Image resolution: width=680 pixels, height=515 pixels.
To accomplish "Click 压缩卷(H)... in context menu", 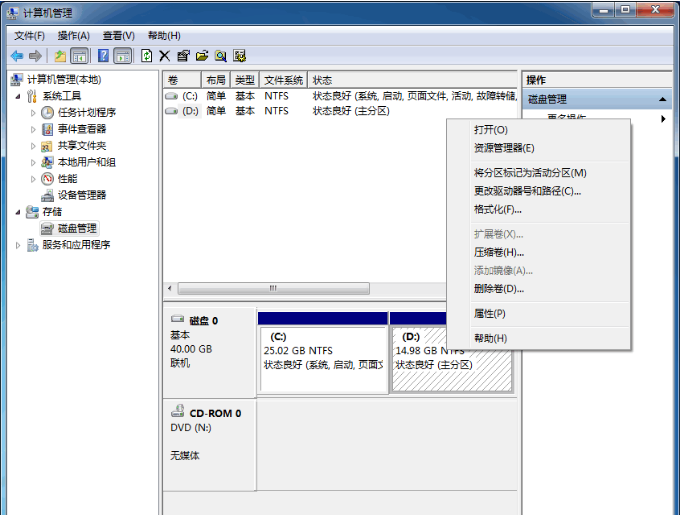I will [x=498, y=252].
